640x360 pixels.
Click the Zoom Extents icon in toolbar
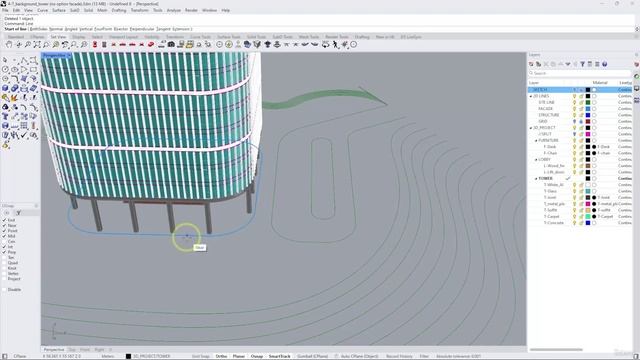37,44
